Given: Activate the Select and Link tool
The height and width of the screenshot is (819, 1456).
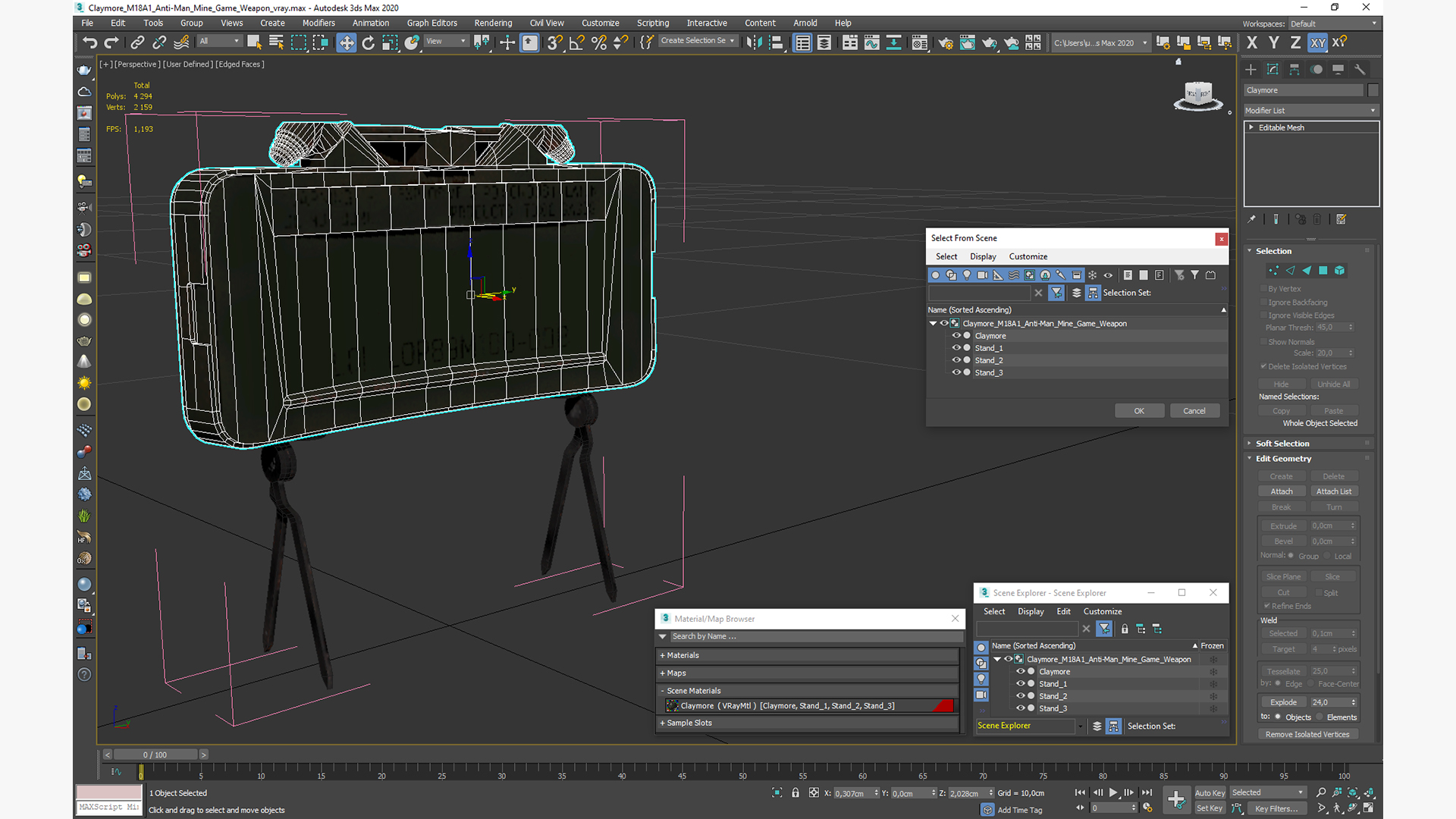Looking at the screenshot, I should tap(137, 43).
